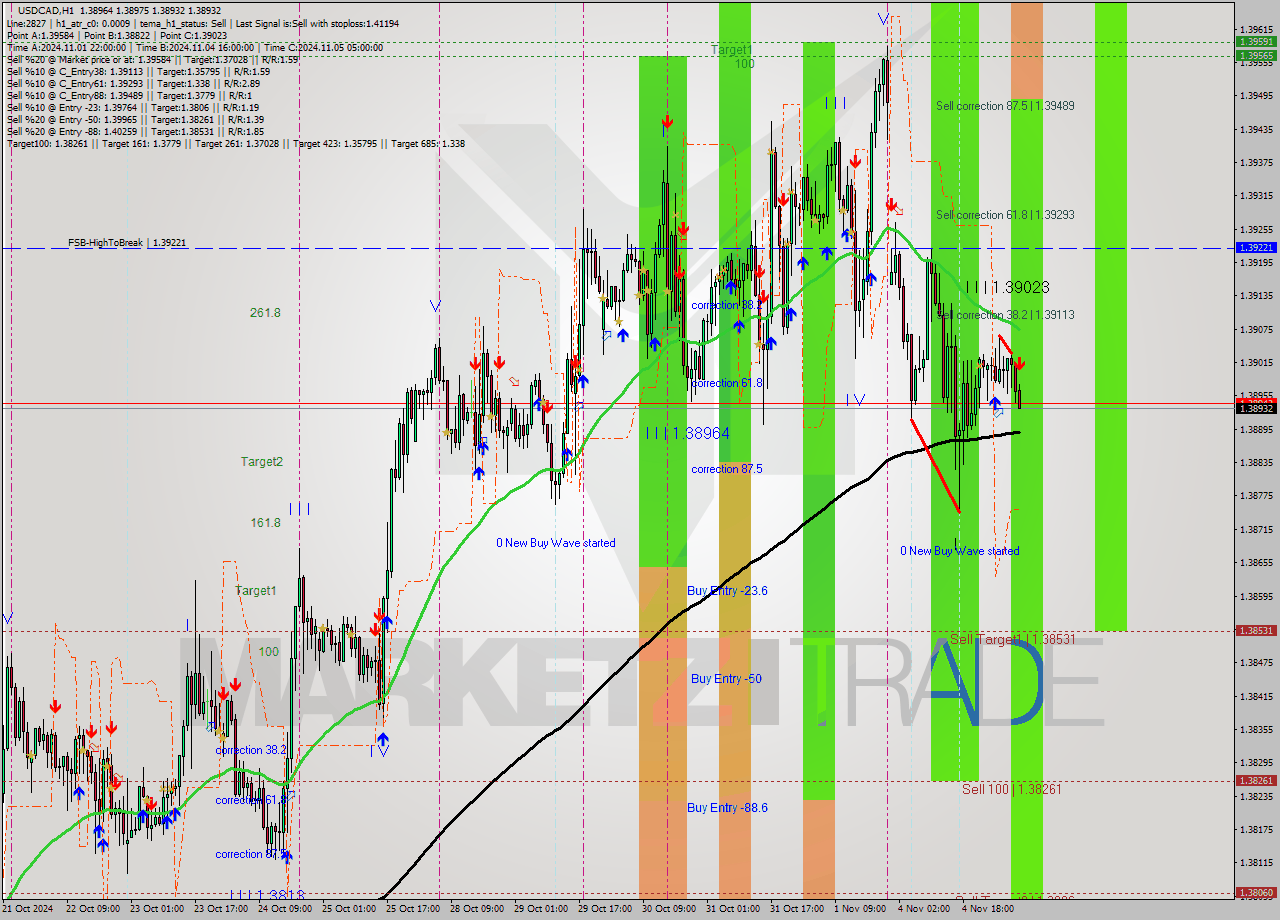Image resolution: width=1280 pixels, height=920 pixels.
Task: Click the 1.38775 price-axis value
Action: (1256, 496)
